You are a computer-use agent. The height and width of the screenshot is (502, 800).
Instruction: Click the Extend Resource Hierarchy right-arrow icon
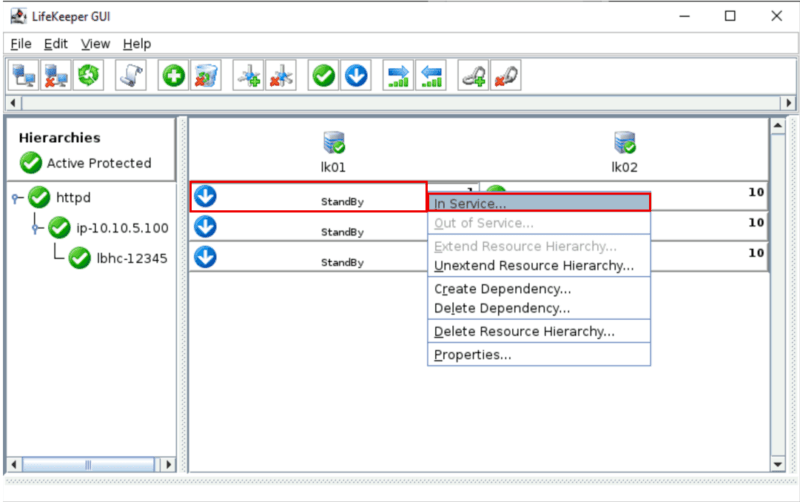coord(399,75)
